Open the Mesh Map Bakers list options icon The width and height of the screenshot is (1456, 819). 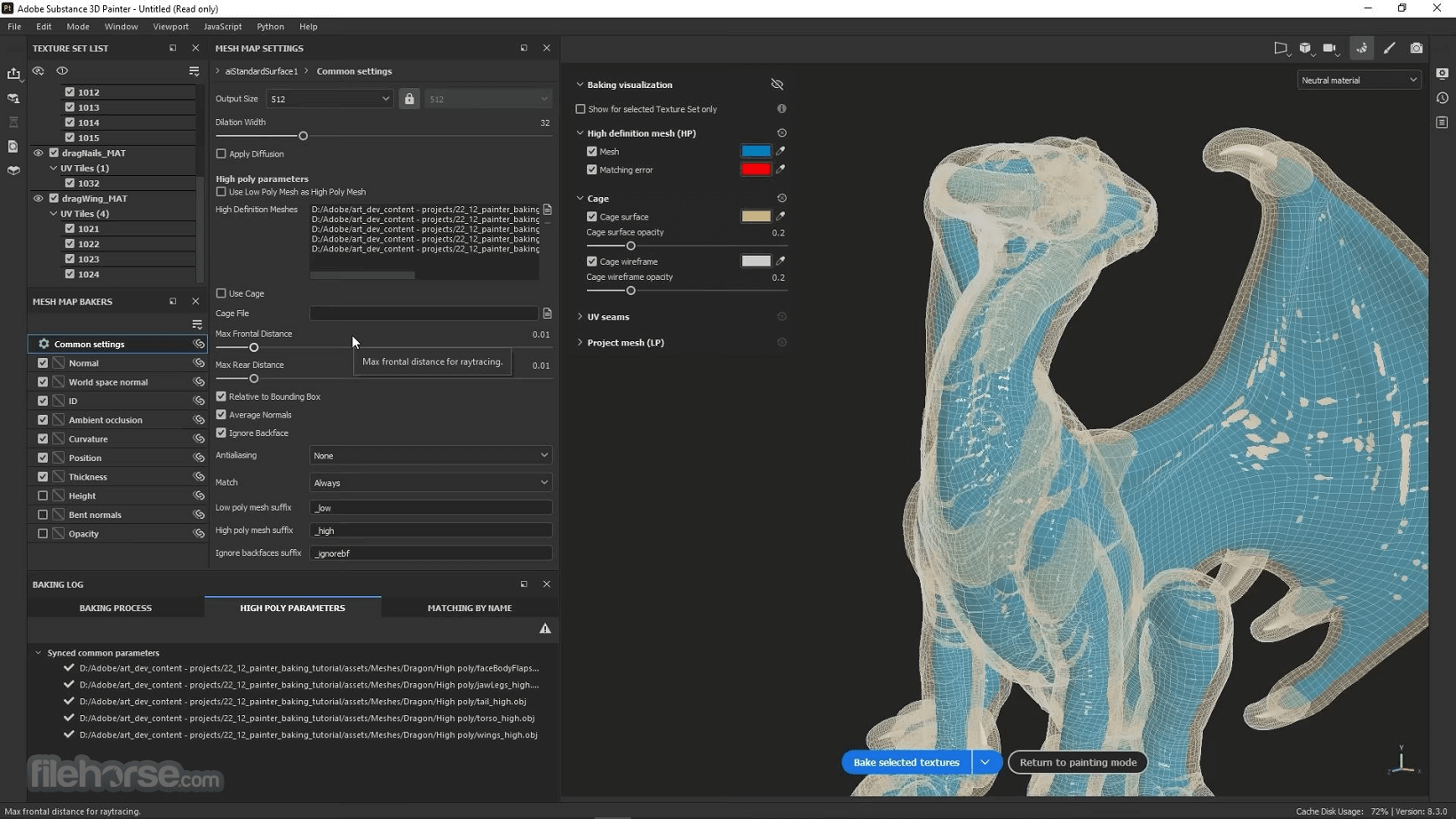pyautogui.click(x=197, y=324)
